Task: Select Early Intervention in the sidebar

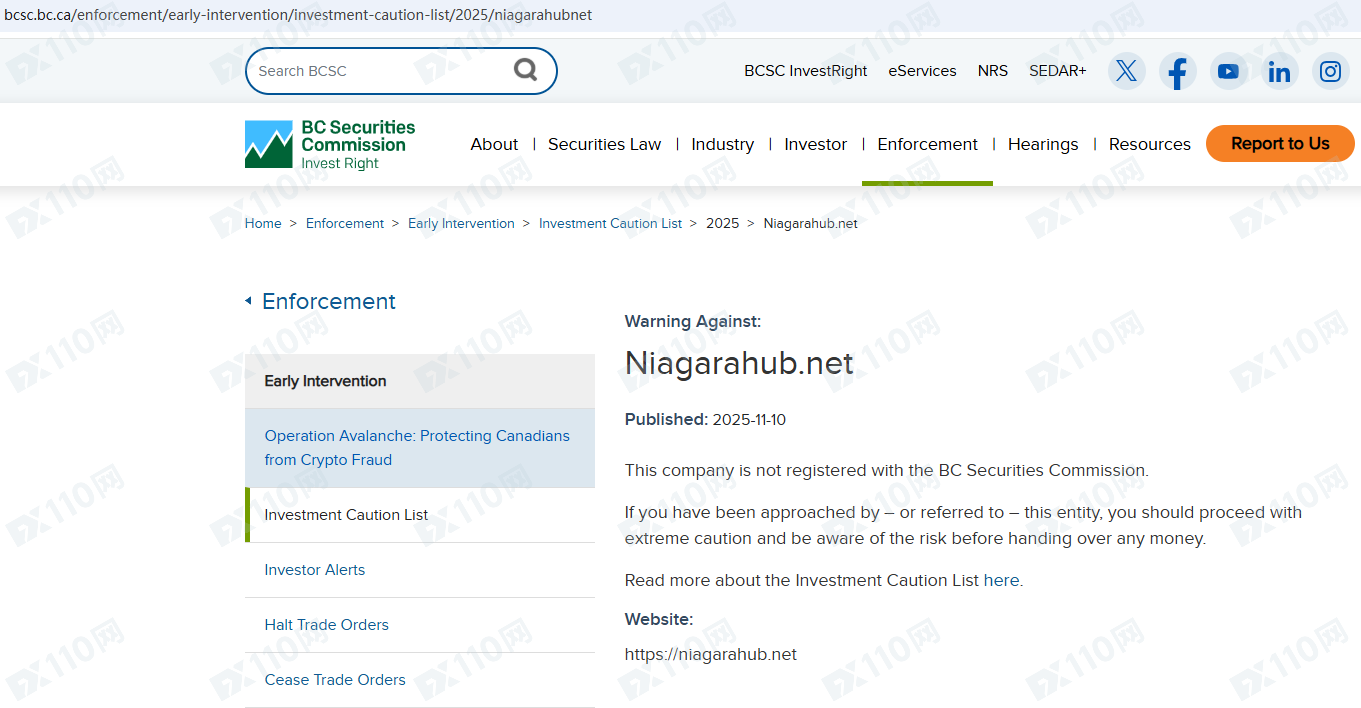Action: 420,381
